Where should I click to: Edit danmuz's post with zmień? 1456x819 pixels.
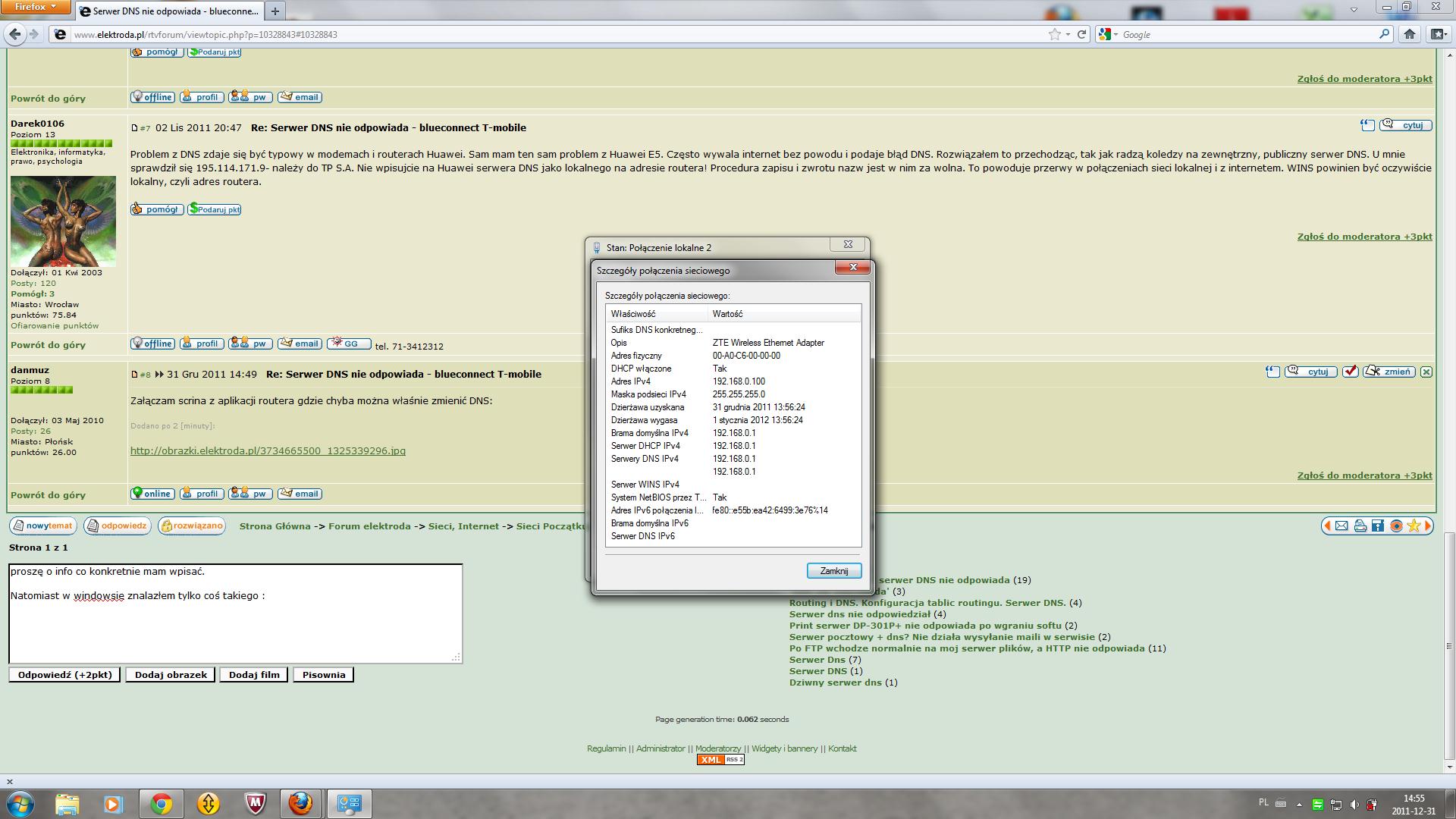pos(1389,372)
